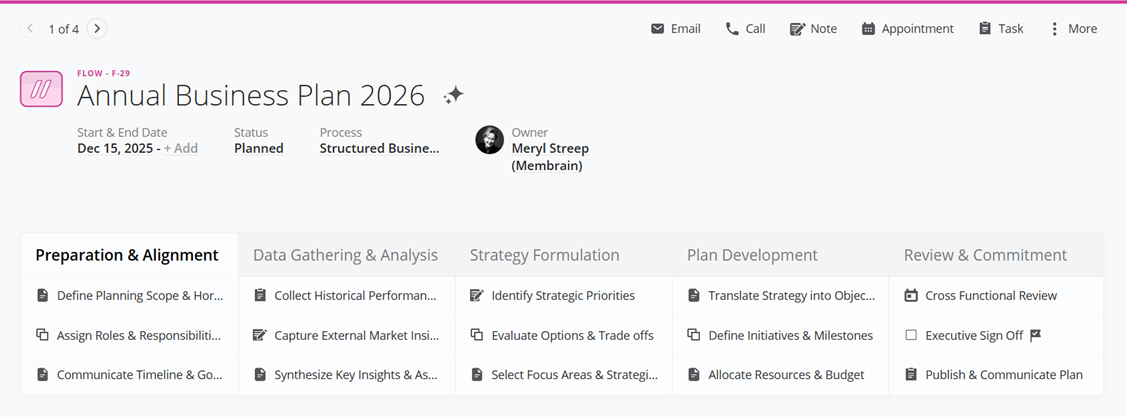Image resolution: width=1127 pixels, height=417 pixels.
Task: Switch to Data Gathering & Analysis tab
Action: (x=345, y=255)
